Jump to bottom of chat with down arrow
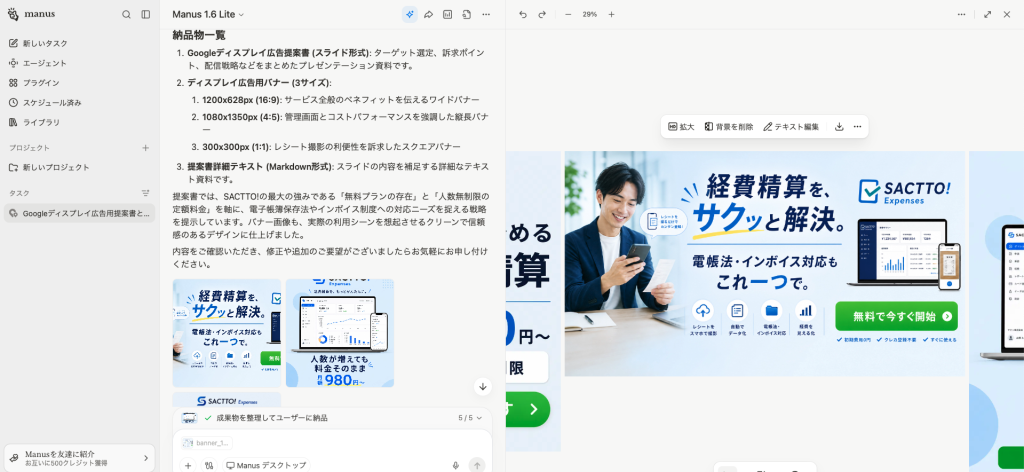 (483, 386)
